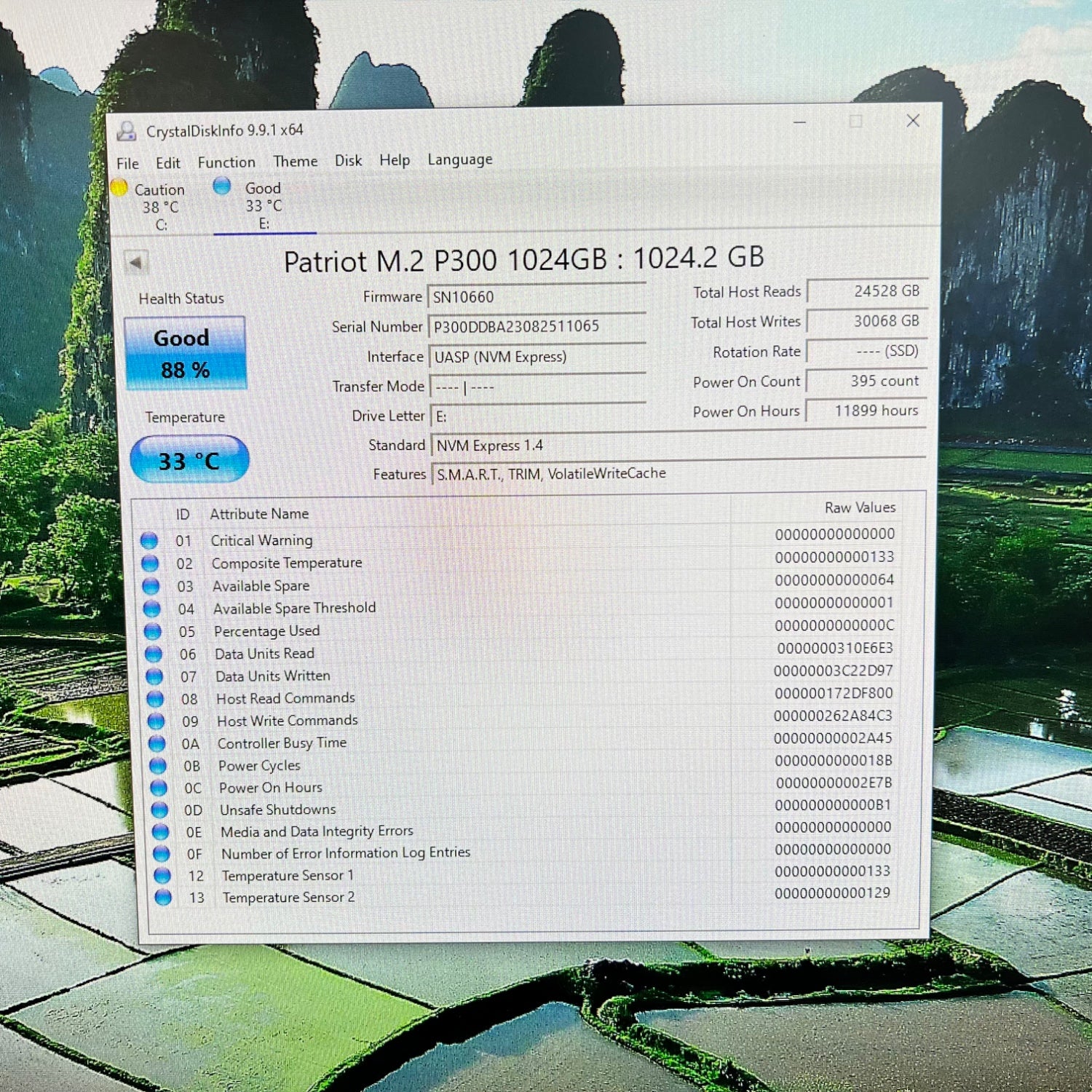Click raw value 00000000002E7B

tap(834, 783)
